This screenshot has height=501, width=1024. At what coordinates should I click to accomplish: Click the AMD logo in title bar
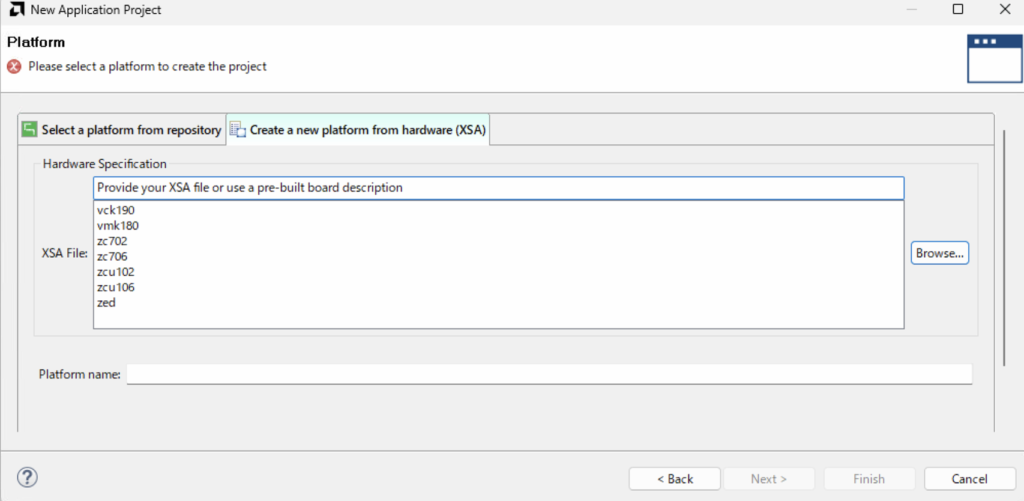coord(15,10)
